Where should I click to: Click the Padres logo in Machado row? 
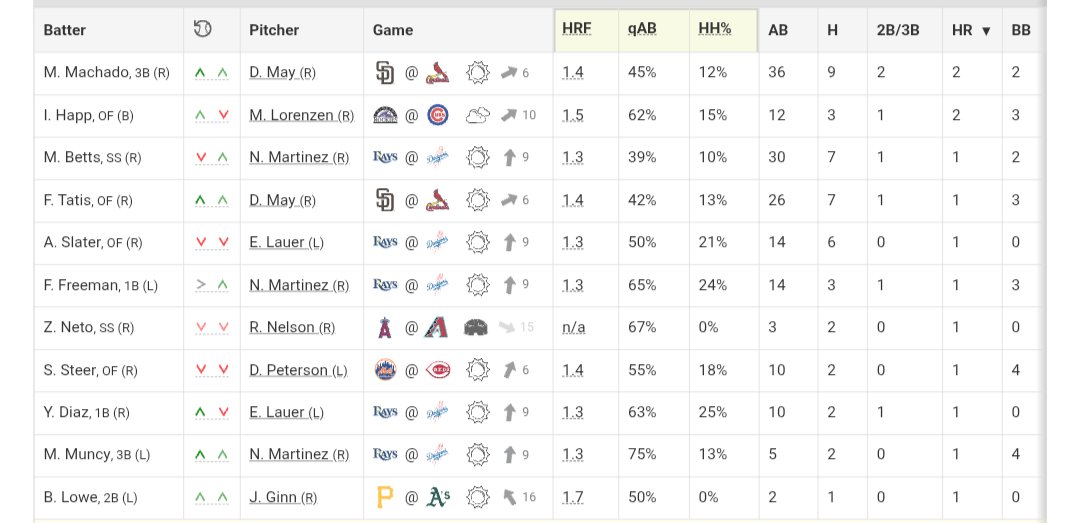coord(385,72)
